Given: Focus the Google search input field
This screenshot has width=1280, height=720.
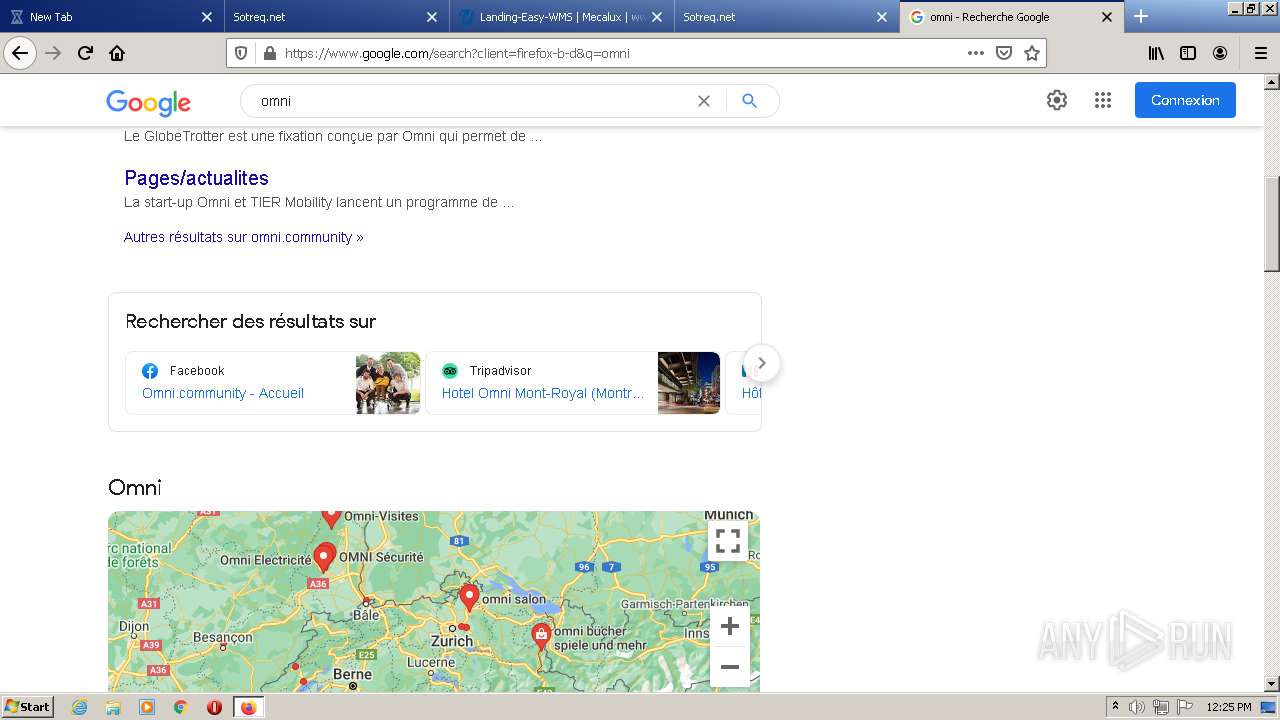Looking at the screenshot, I should pos(470,101).
